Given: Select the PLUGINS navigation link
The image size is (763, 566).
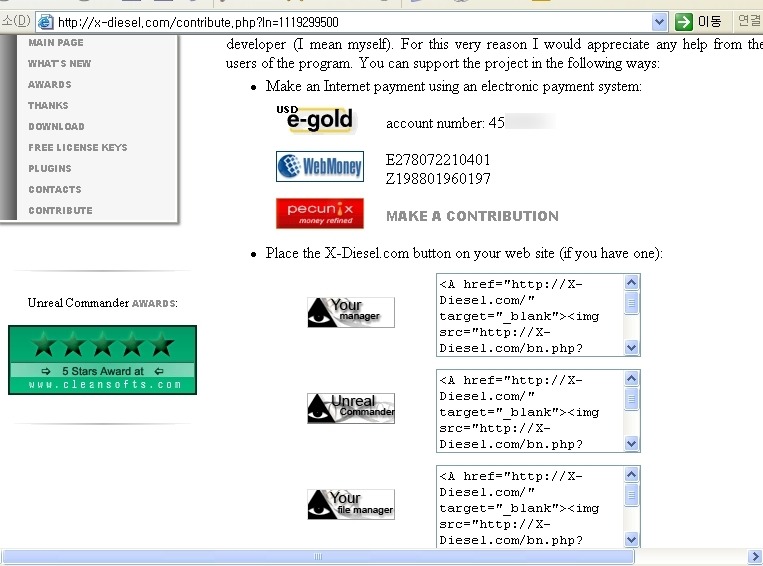Looking at the screenshot, I should tap(50, 169).
